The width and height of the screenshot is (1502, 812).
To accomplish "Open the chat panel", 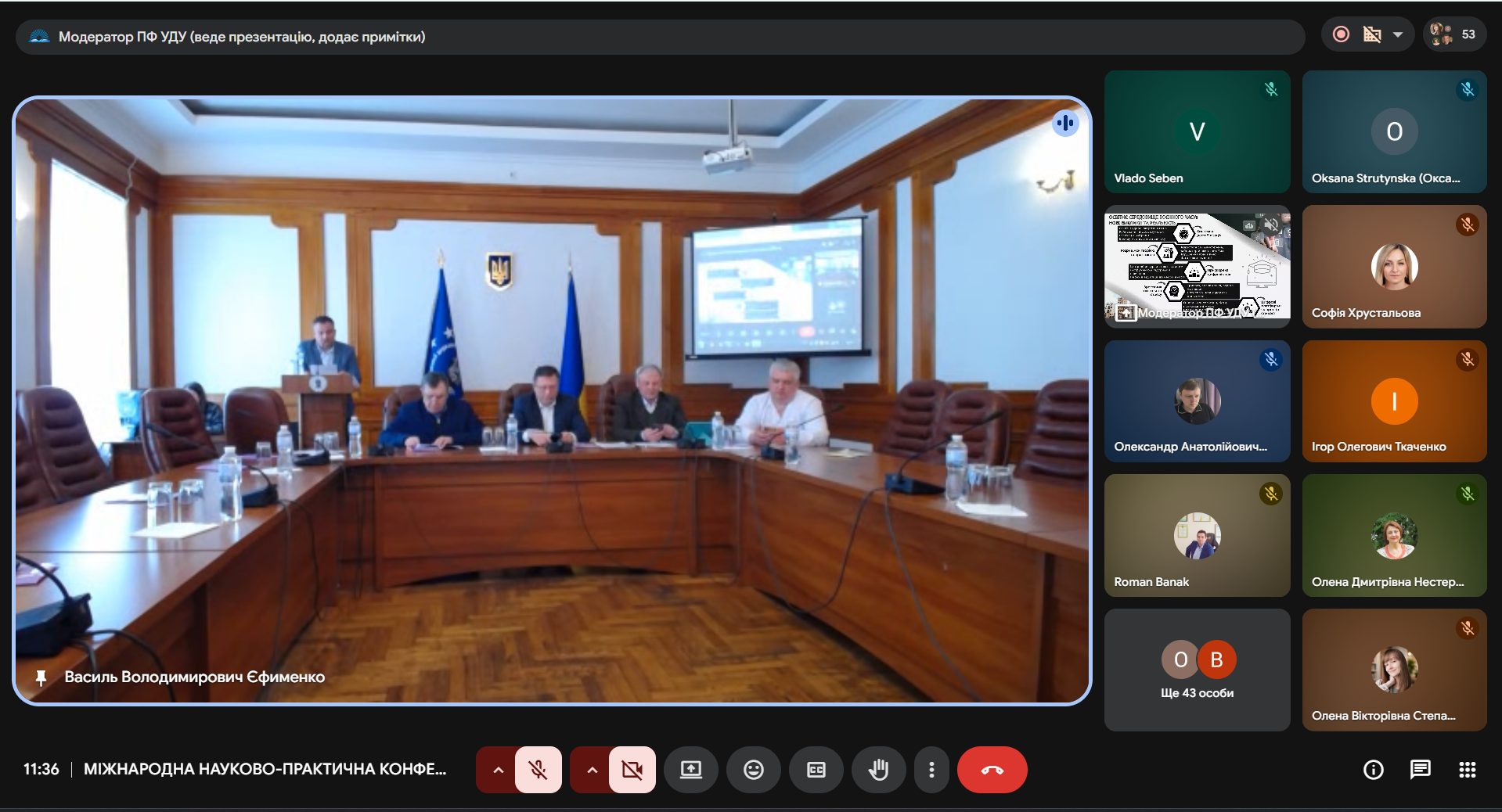I will pos(1420,770).
